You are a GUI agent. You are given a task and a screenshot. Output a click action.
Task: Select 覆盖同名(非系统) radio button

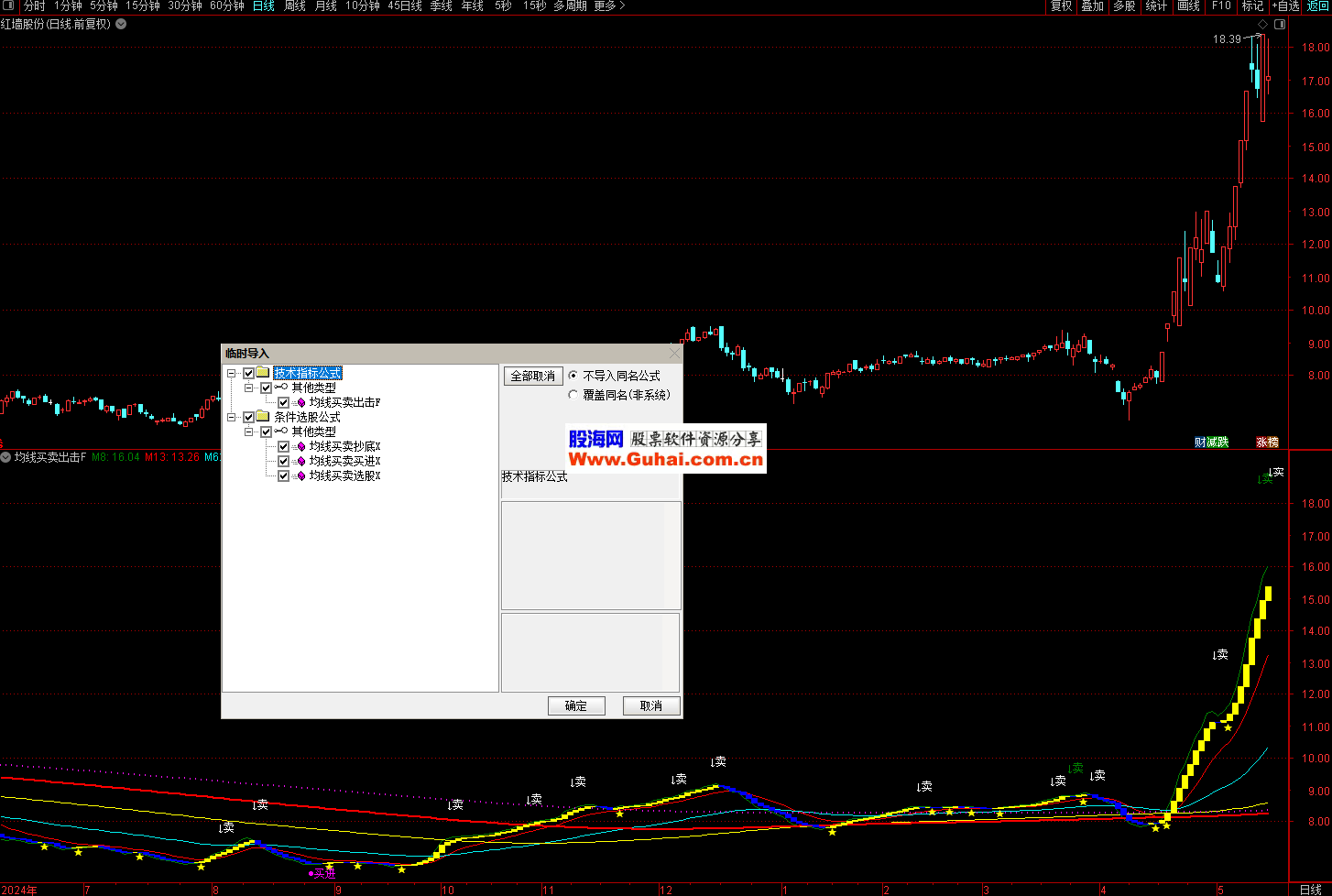[x=573, y=395]
